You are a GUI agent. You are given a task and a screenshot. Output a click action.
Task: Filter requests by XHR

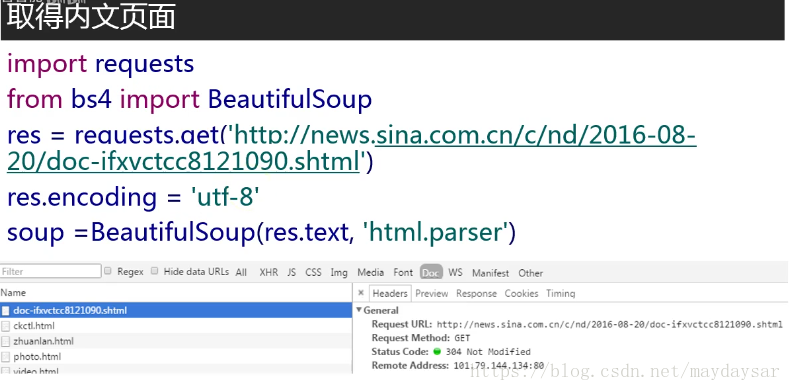(x=268, y=272)
